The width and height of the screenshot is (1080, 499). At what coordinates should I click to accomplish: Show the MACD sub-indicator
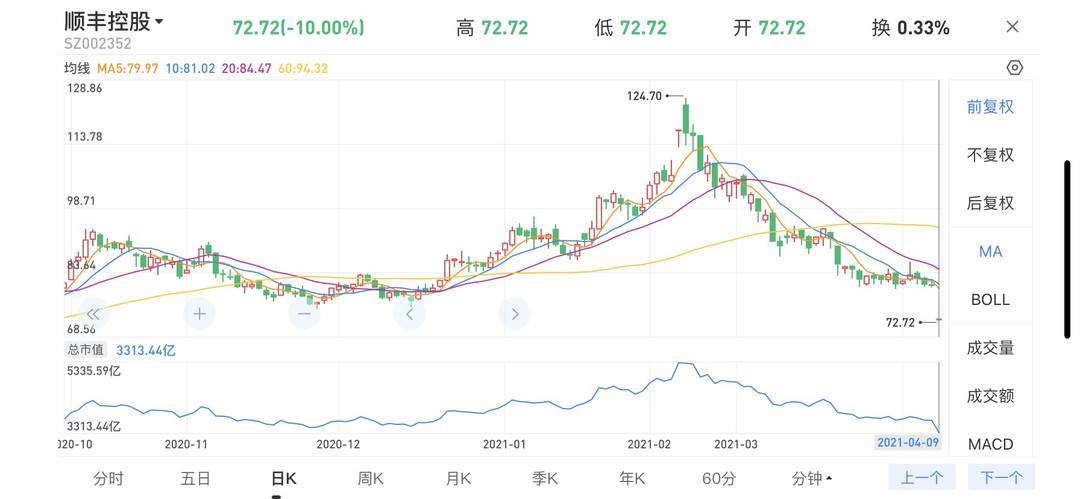point(990,444)
